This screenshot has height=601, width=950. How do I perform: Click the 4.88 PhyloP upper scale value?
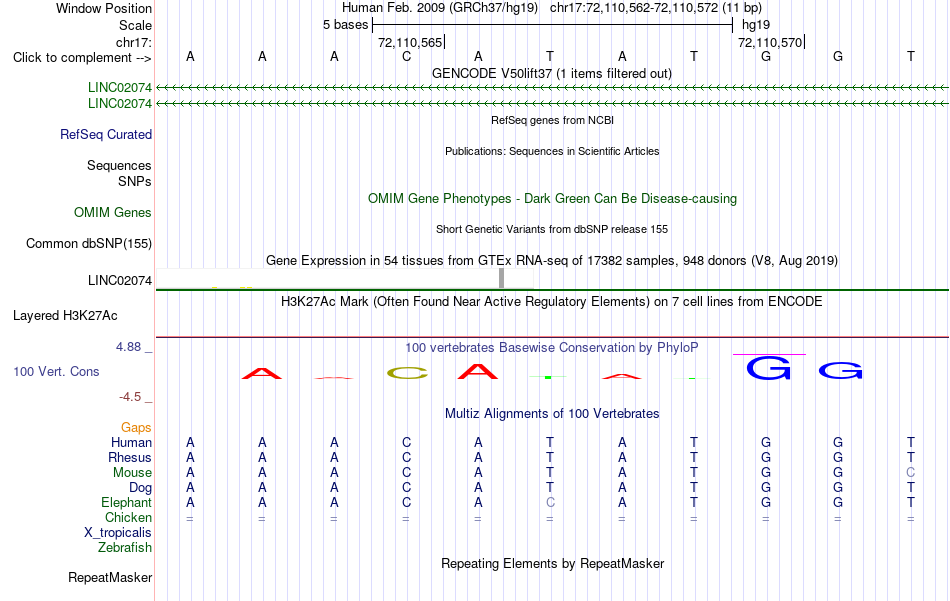(128, 347)
